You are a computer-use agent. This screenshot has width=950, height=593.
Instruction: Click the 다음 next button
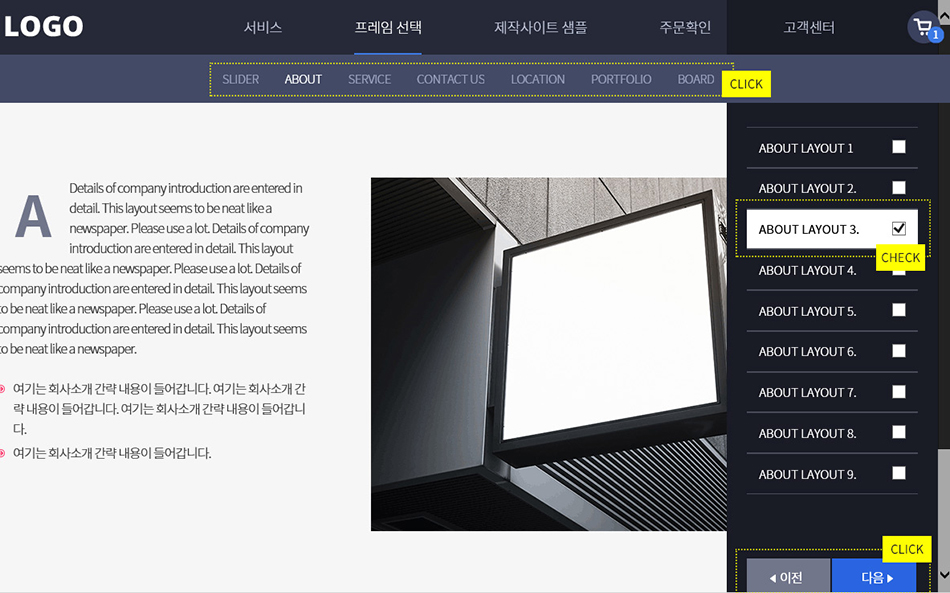pos(874,575)
